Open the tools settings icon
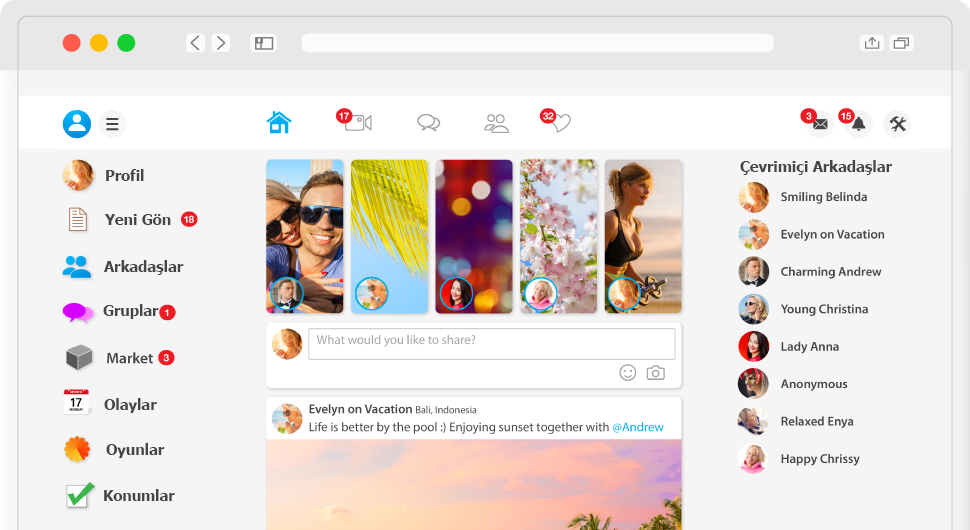Screen dimensions: 970x530 pyautogui.click(x=897, y=124)
